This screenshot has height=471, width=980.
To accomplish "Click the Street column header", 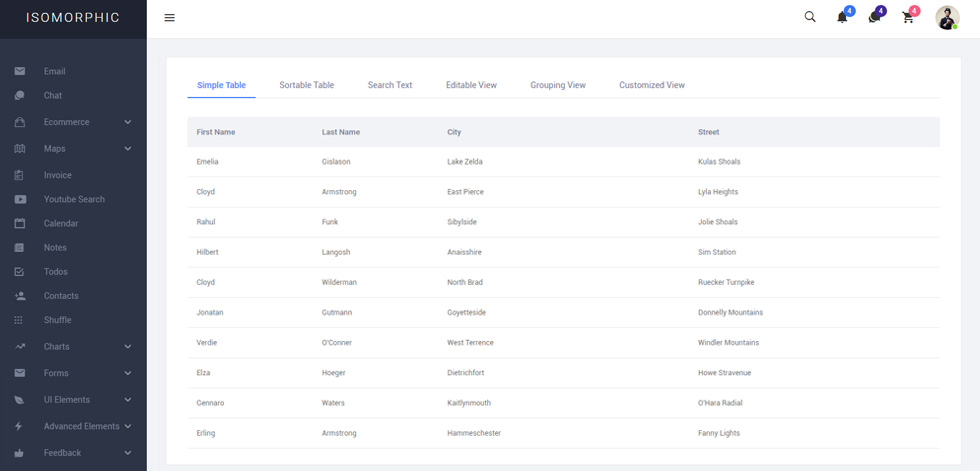I will (709, 132).
